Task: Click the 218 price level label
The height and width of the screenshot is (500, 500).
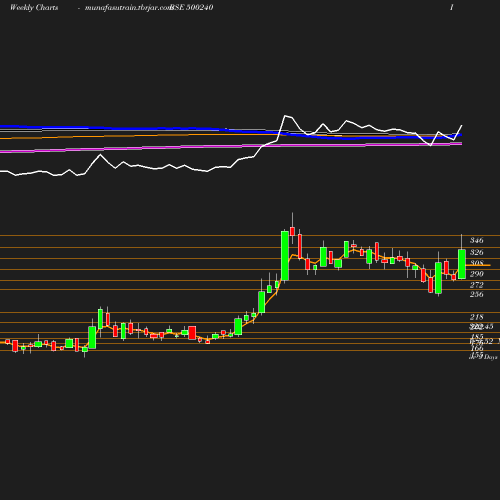Action: [x=477, y=317]
